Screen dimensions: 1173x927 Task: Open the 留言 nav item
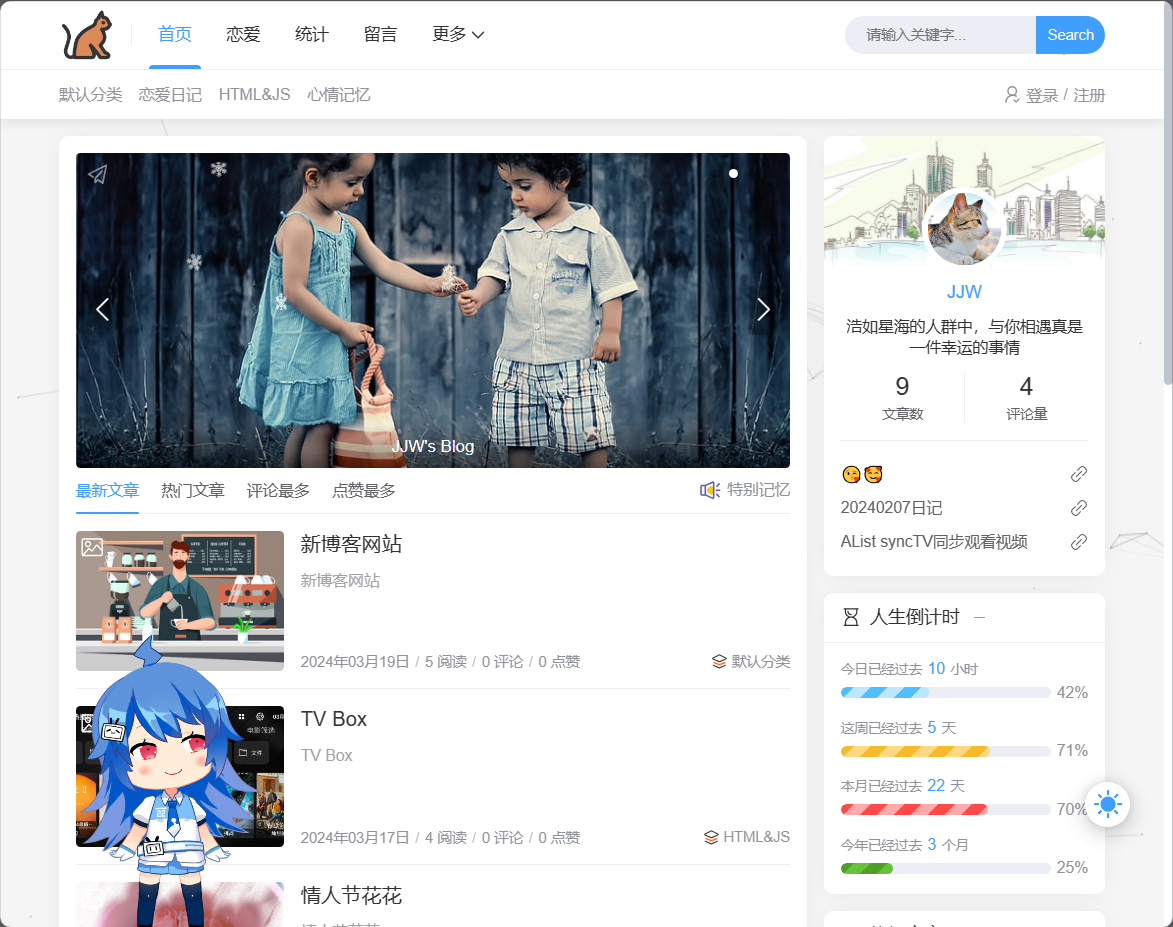[380, 34]
